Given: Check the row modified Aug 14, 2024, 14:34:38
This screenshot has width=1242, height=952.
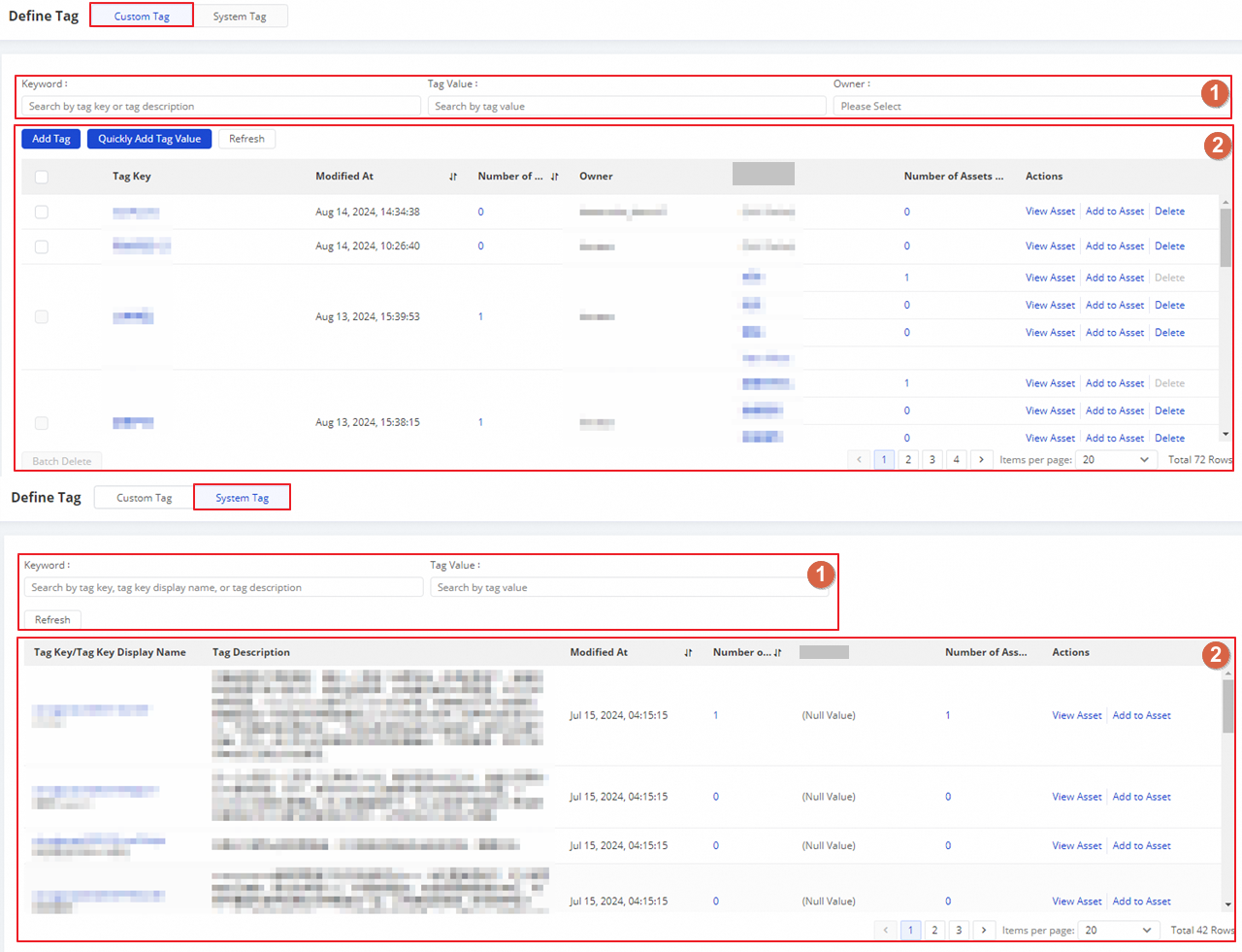Looking at the screenshot, I should [42, 212].
